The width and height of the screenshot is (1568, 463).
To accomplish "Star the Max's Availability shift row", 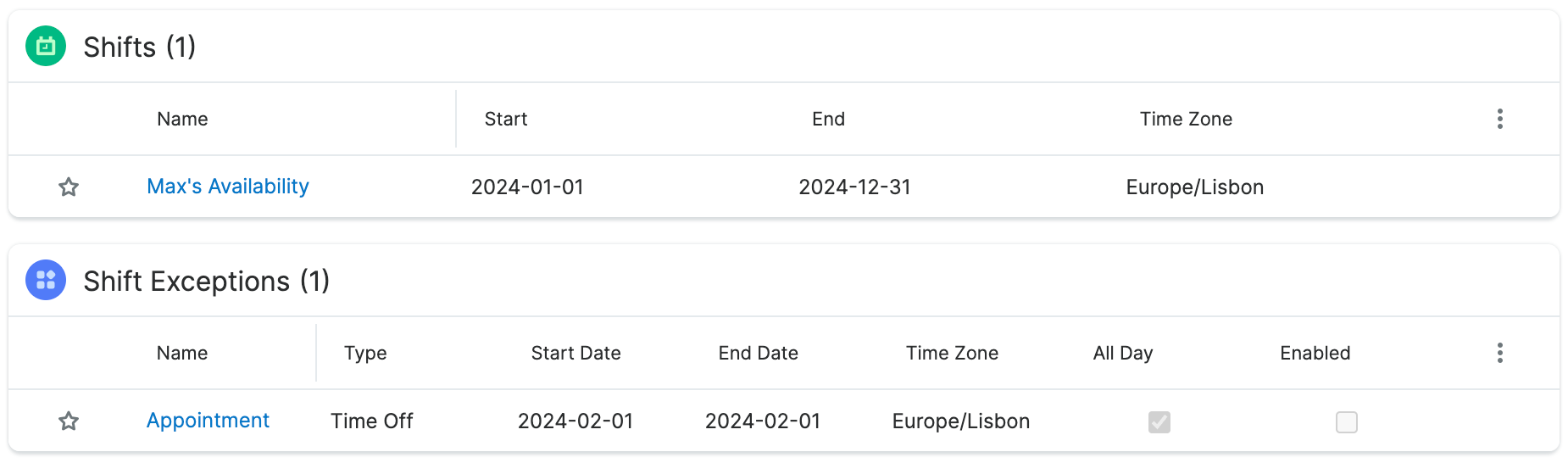I will click(x=69, y=187).
